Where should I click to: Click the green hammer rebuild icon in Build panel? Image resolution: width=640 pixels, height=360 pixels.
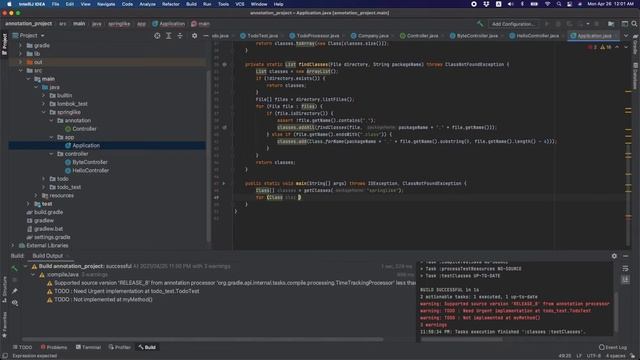15,269
